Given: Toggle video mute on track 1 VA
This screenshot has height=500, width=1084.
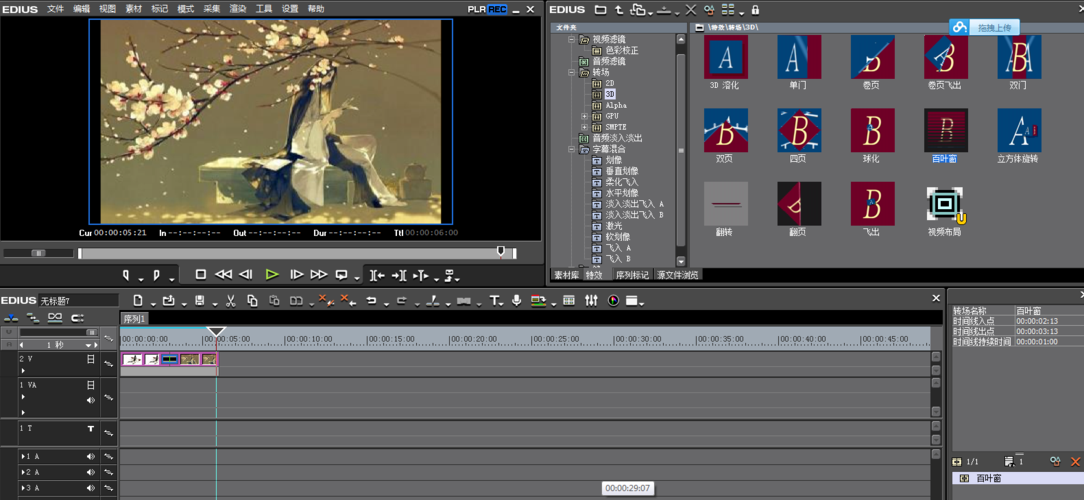Looking at the screenshot, I should click(x=91, y=385).
